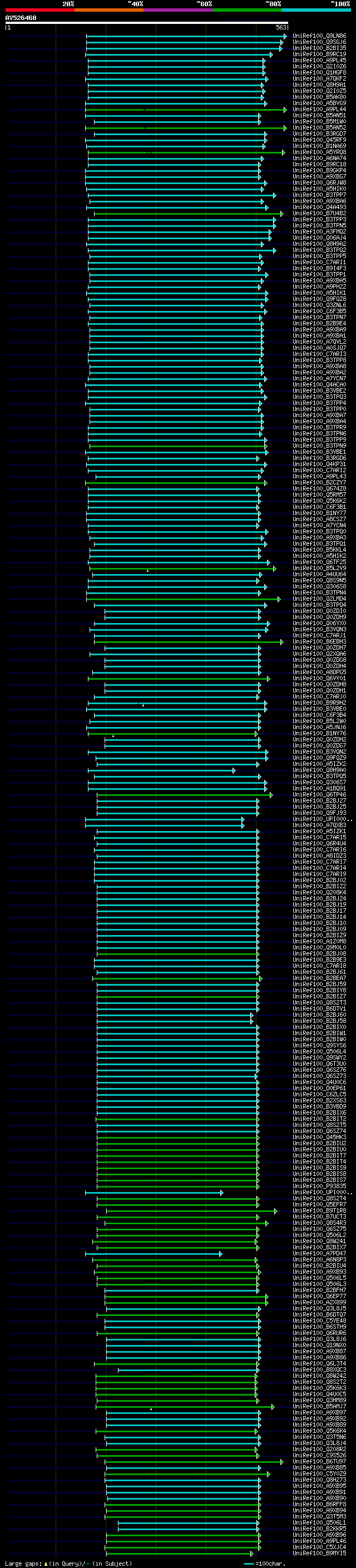356x1568 pixels.
Task: Select the UniRef100_A6NA74 label
Action: (319, 159)
